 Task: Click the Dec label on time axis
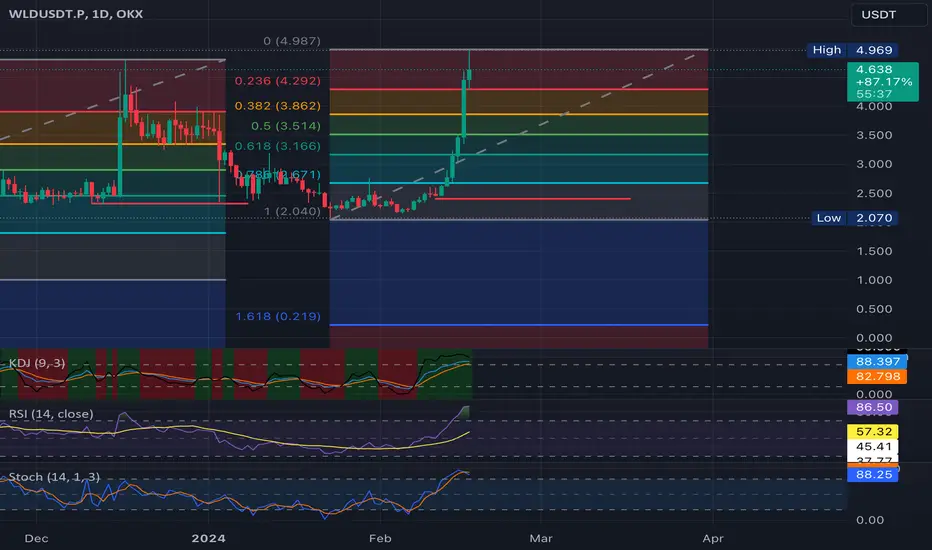coord(36,539)
